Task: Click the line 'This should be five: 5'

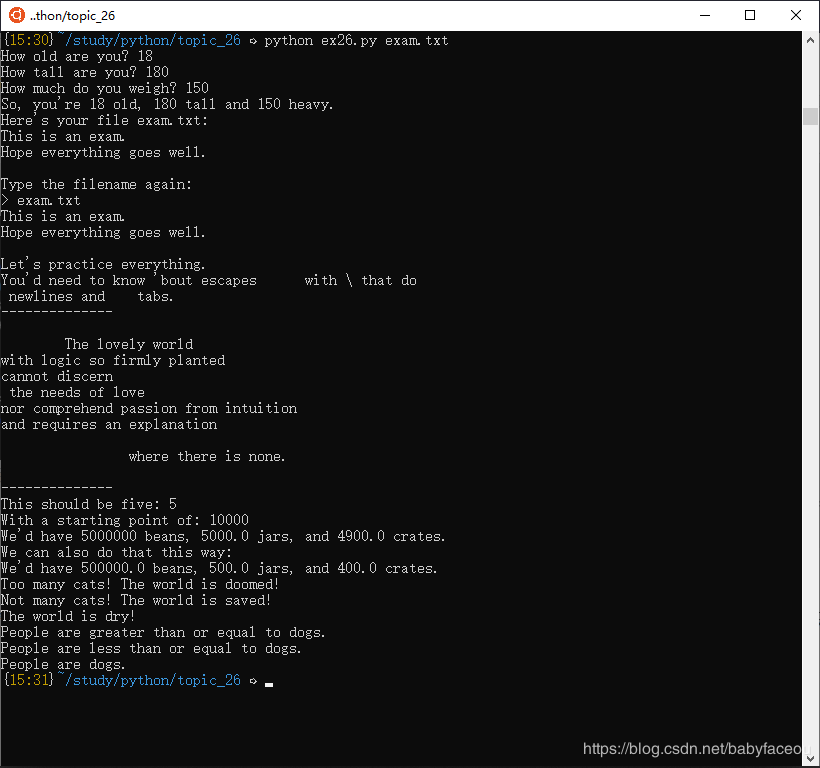Action: point(89,505)
